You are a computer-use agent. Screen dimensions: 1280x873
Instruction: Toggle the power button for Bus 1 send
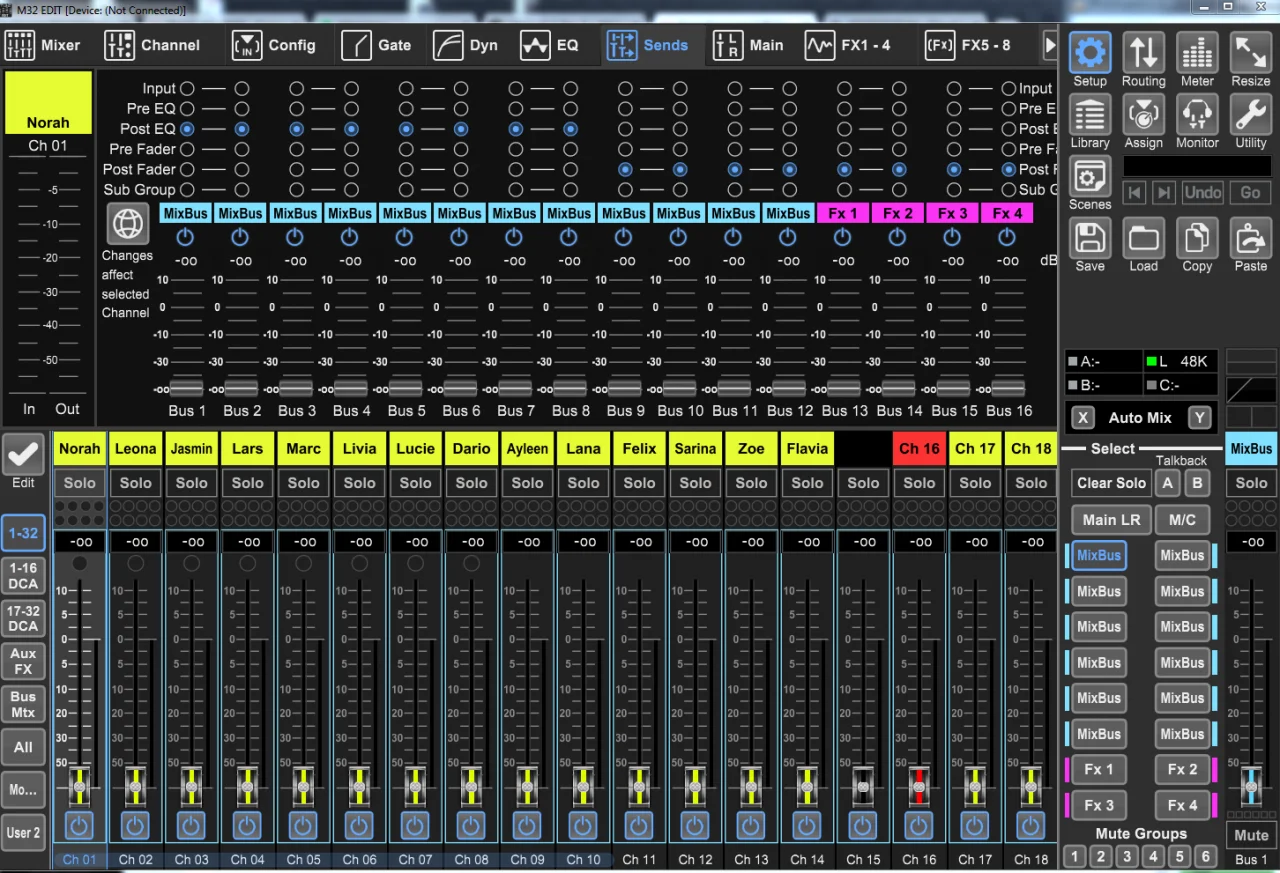186,237
